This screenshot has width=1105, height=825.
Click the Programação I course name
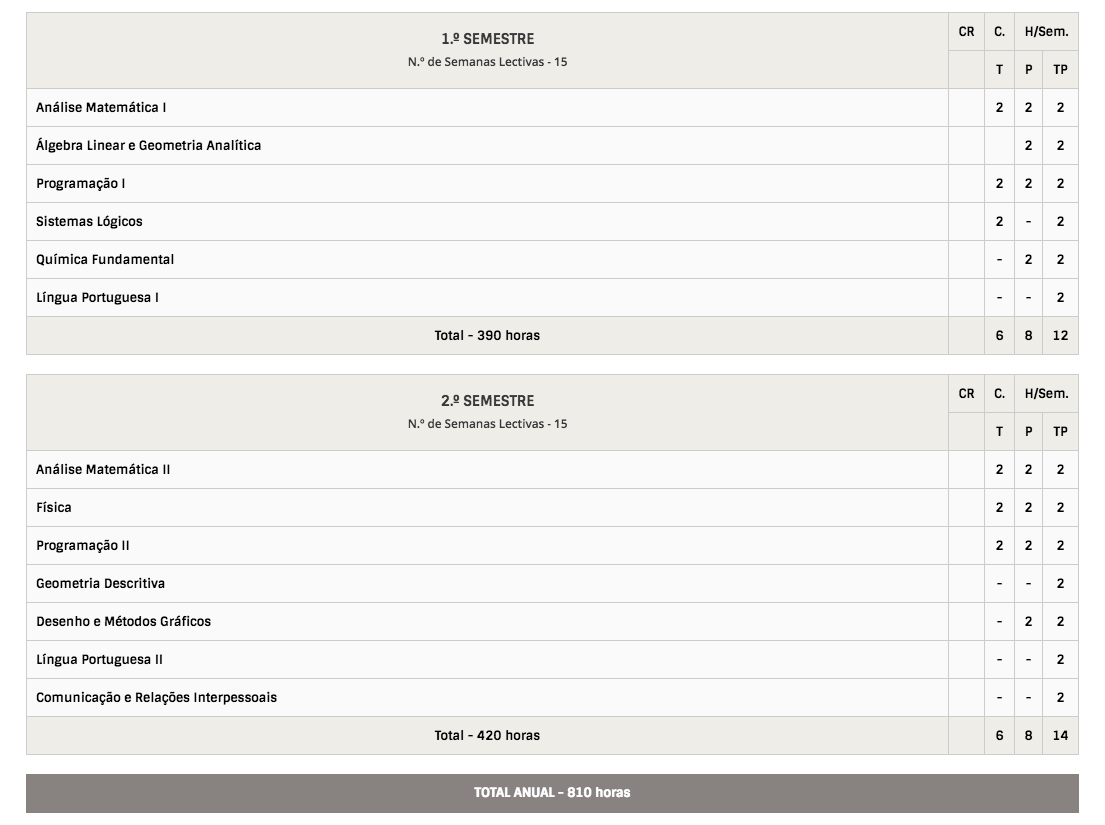point(81,184)
